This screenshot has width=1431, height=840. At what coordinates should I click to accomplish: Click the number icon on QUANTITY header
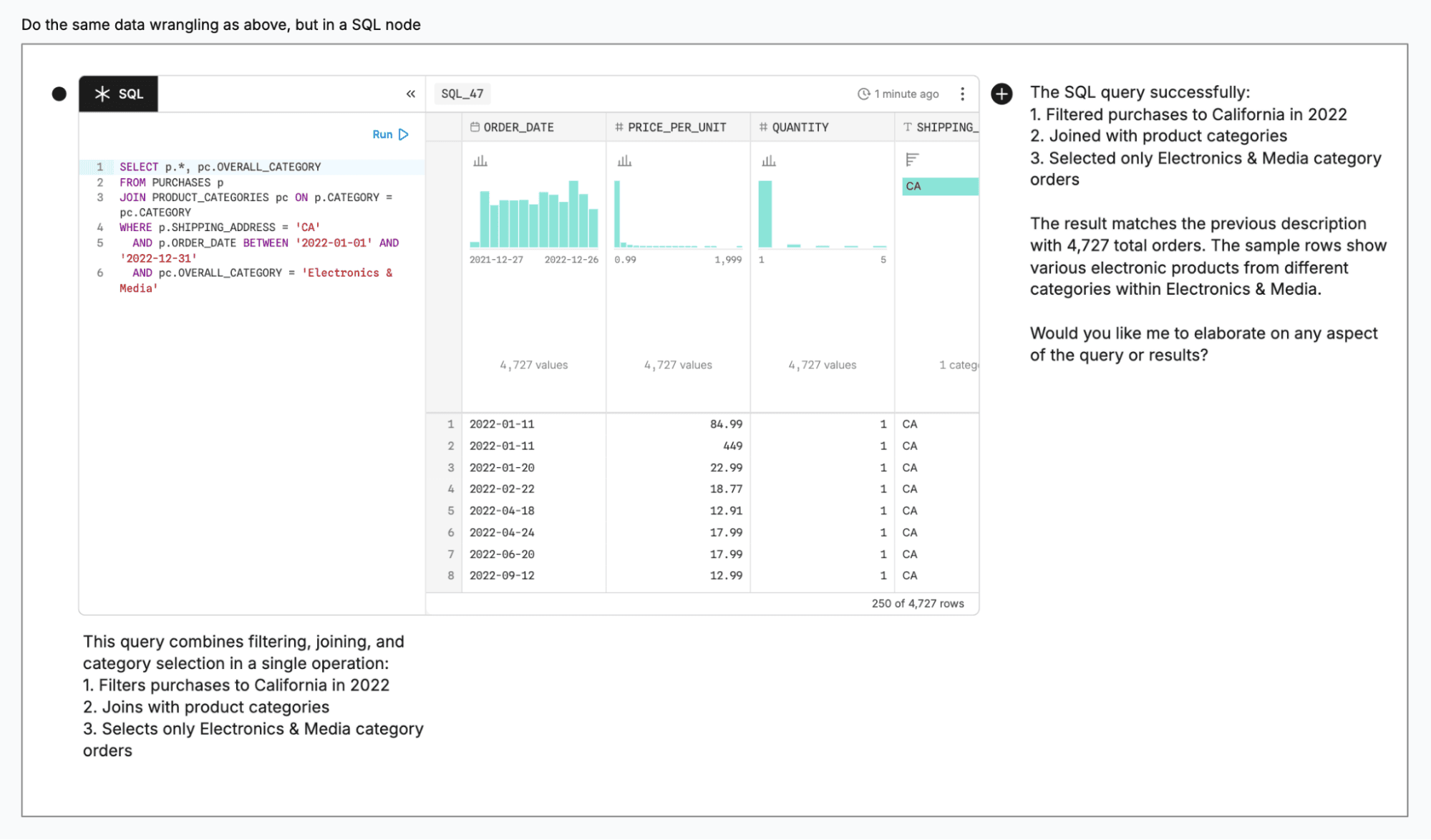coord(762,127)
